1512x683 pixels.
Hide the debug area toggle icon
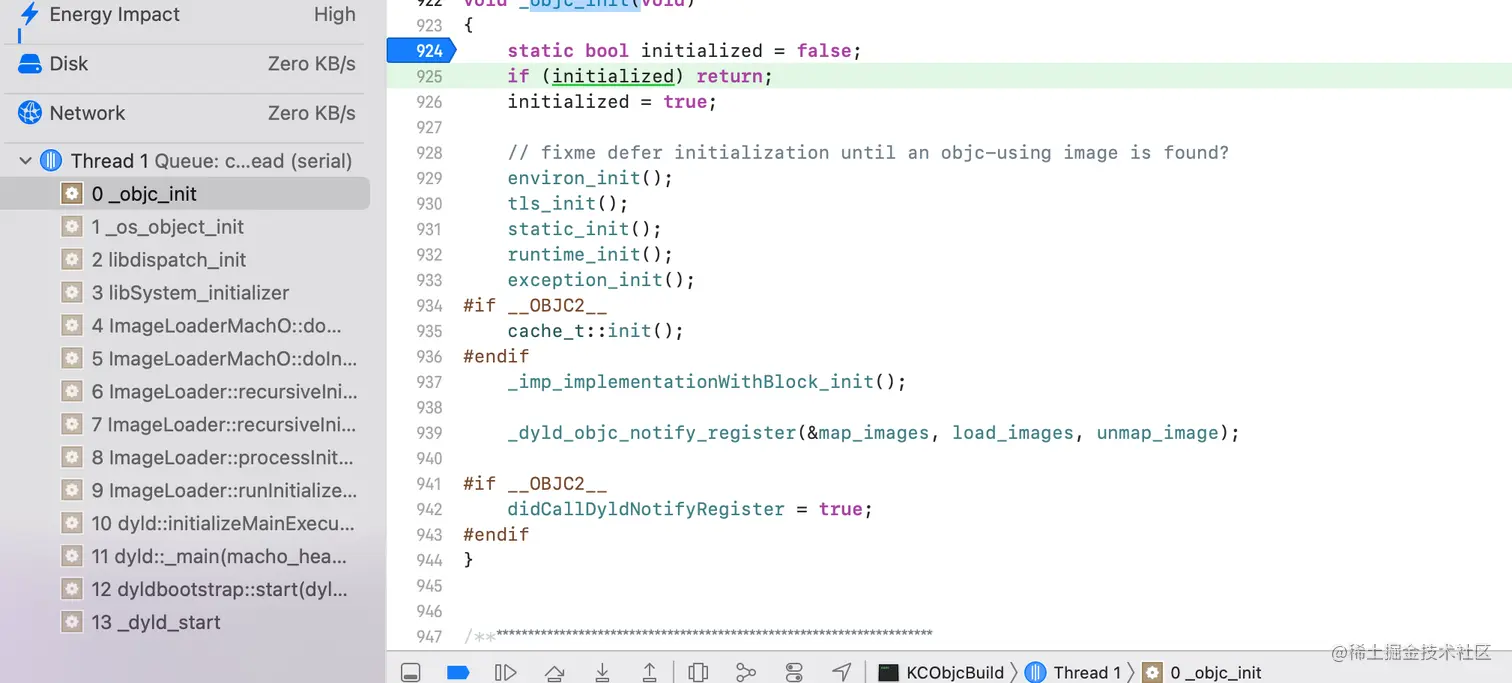tap(410, 672)
